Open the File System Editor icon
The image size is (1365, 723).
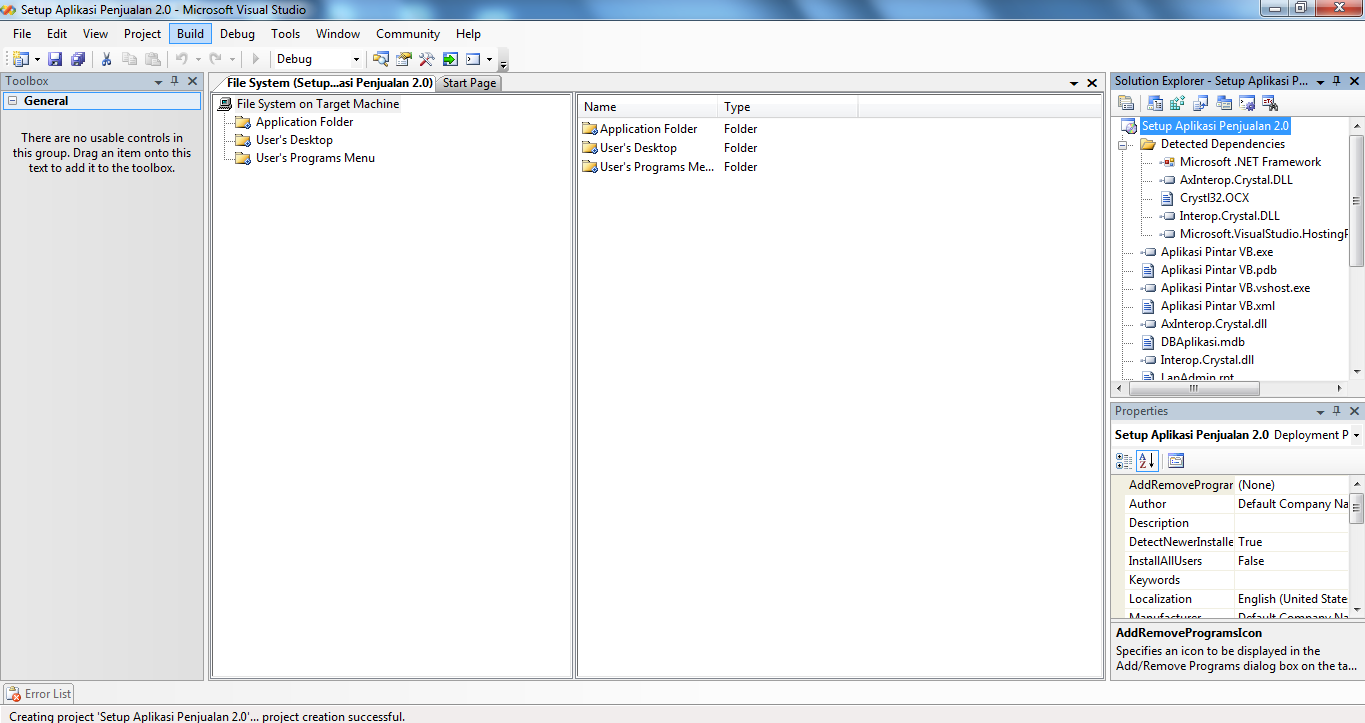pyautogui.click(x=1156, y=103)
